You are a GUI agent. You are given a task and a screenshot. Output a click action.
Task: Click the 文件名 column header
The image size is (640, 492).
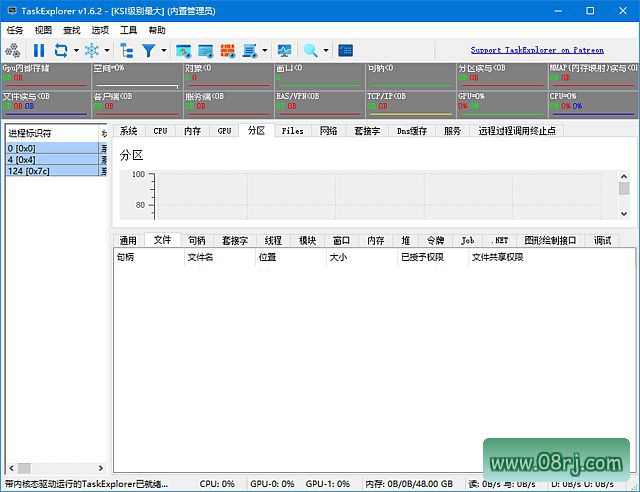[x=201, y=257]
